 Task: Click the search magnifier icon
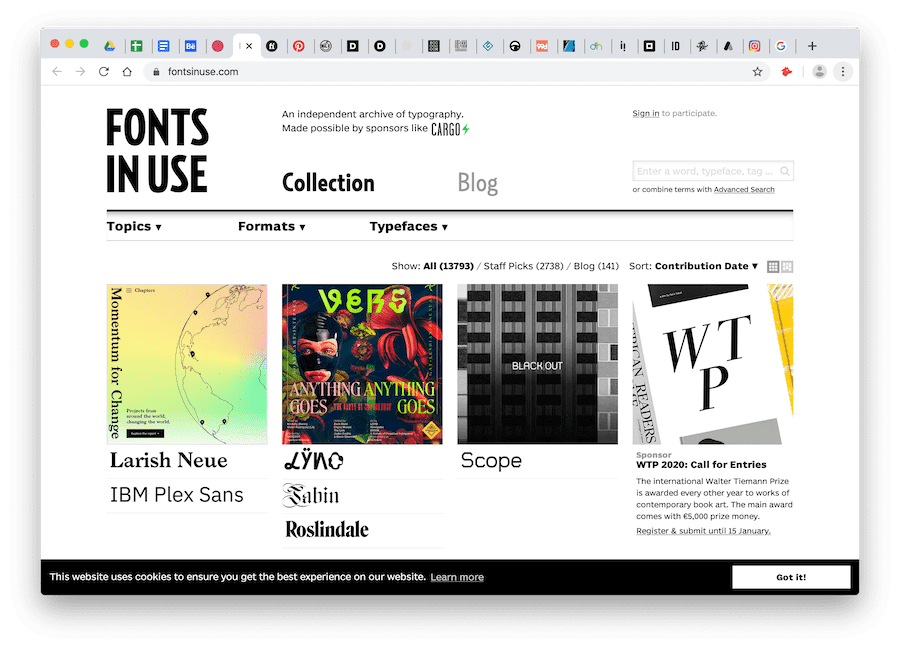[785, 171]
